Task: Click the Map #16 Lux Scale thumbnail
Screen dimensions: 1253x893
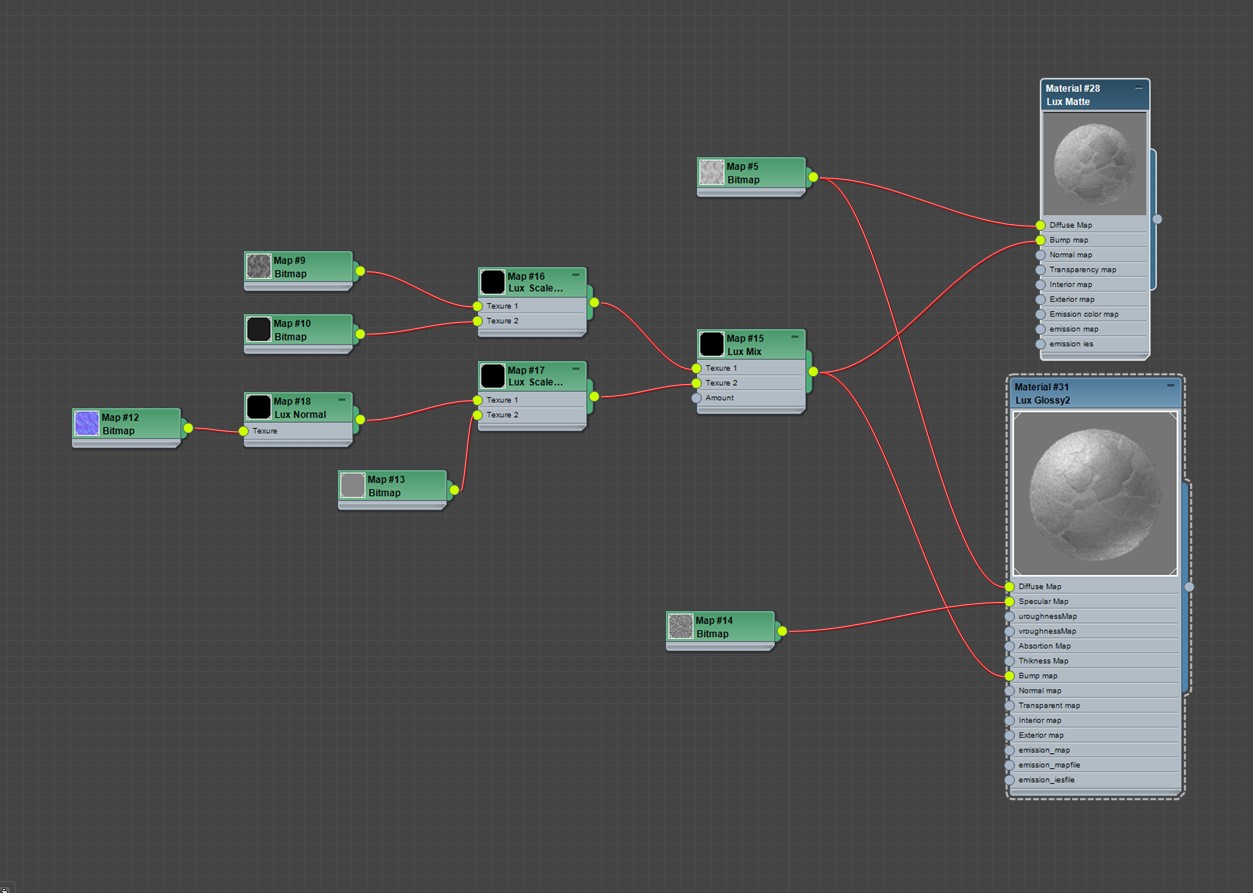Action: point(493,282)
